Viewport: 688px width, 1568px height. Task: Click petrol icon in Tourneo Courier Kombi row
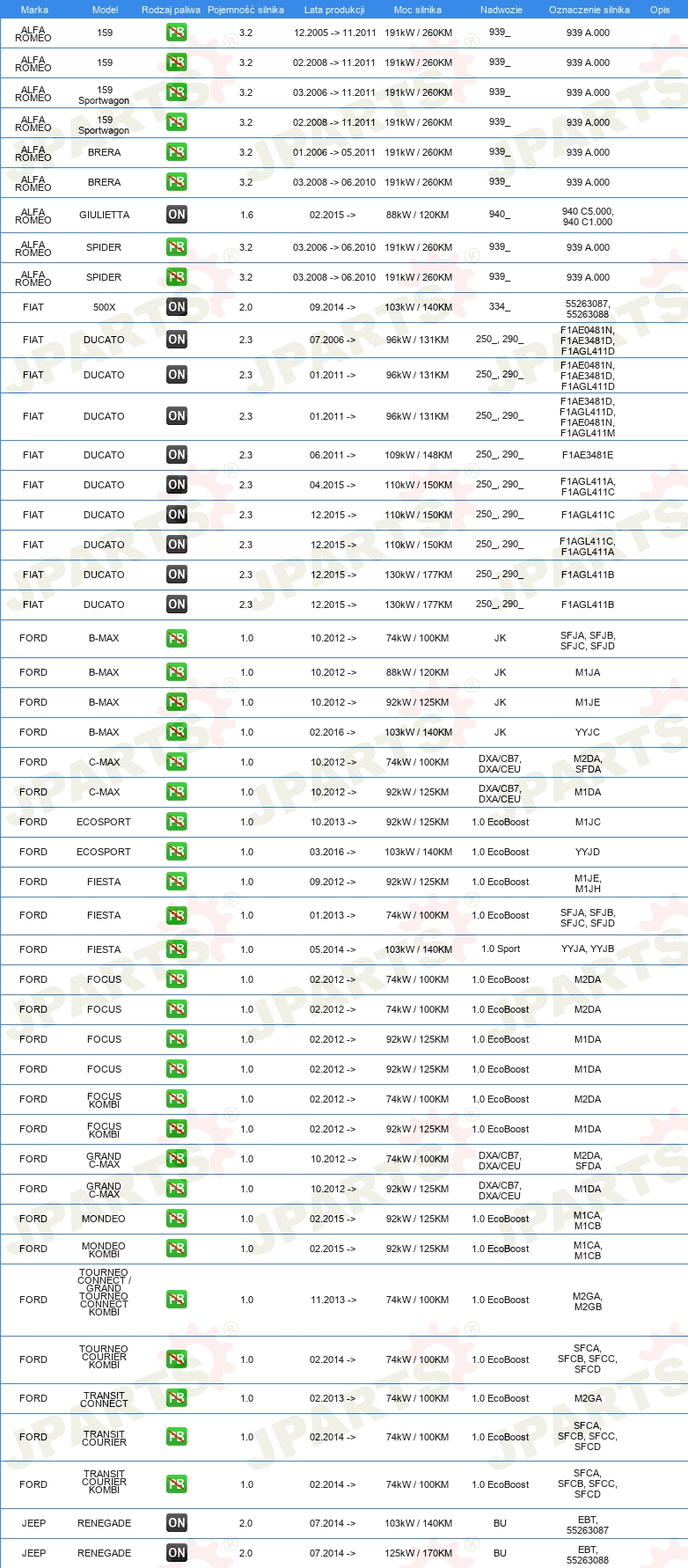tap(177, 1359)
